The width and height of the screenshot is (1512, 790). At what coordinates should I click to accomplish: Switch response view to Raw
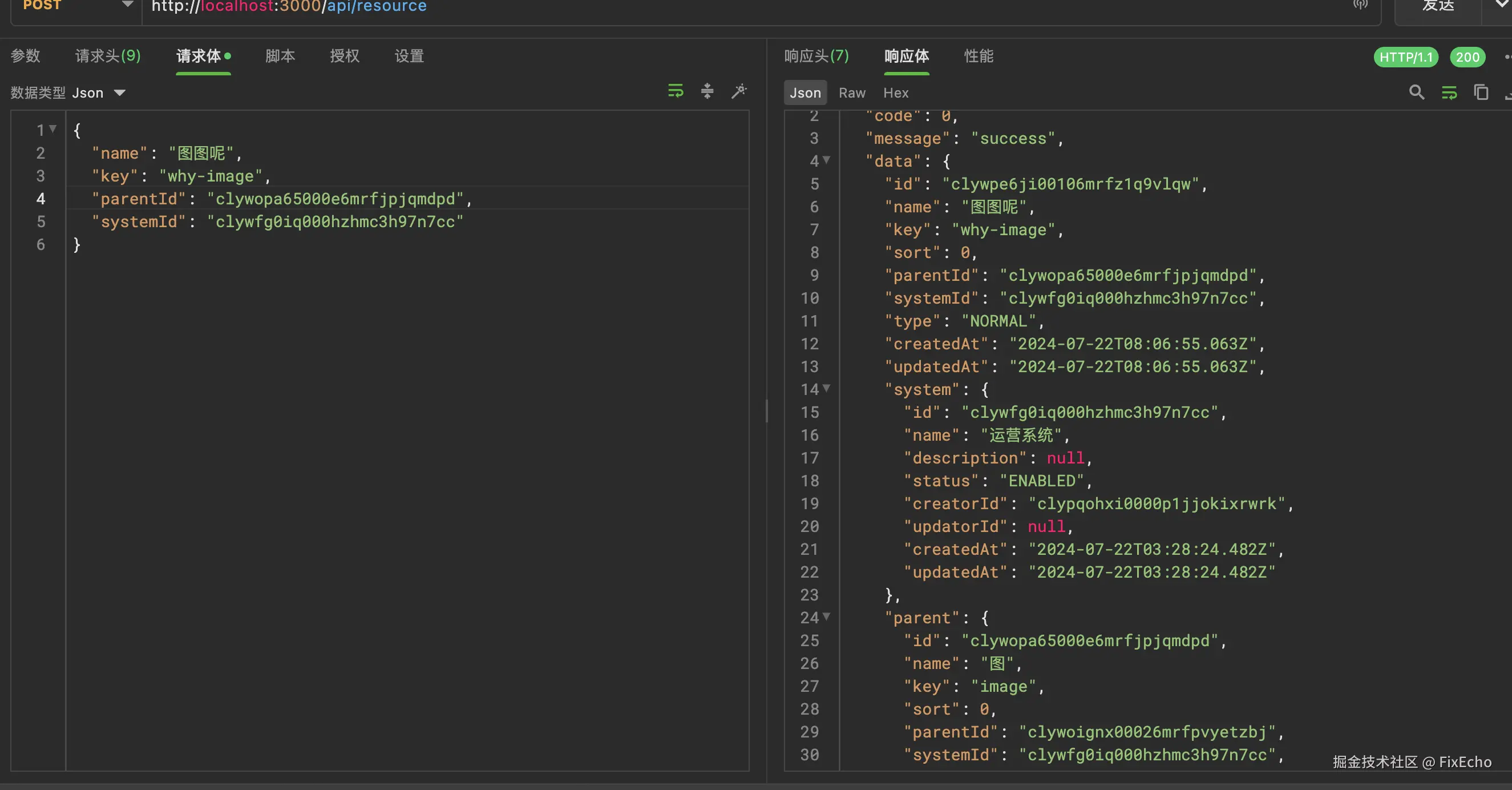point(852,93)
